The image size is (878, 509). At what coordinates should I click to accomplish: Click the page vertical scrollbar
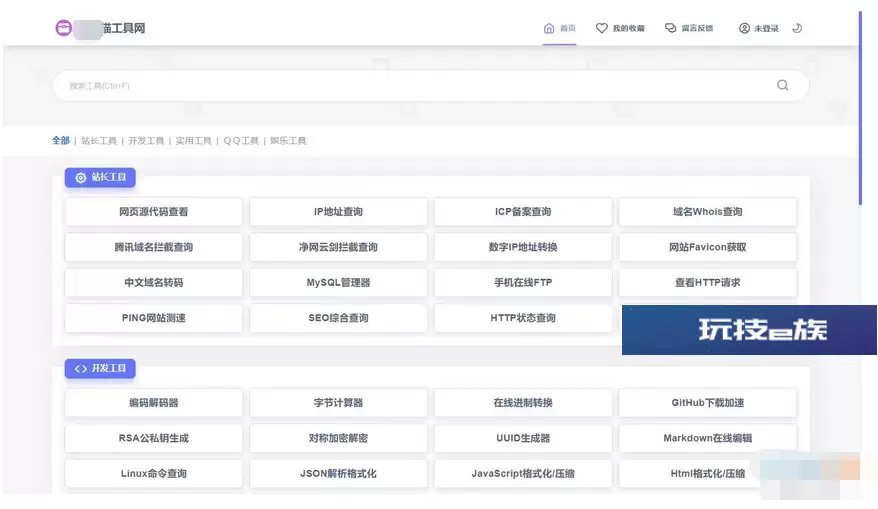tap(860, 109)
